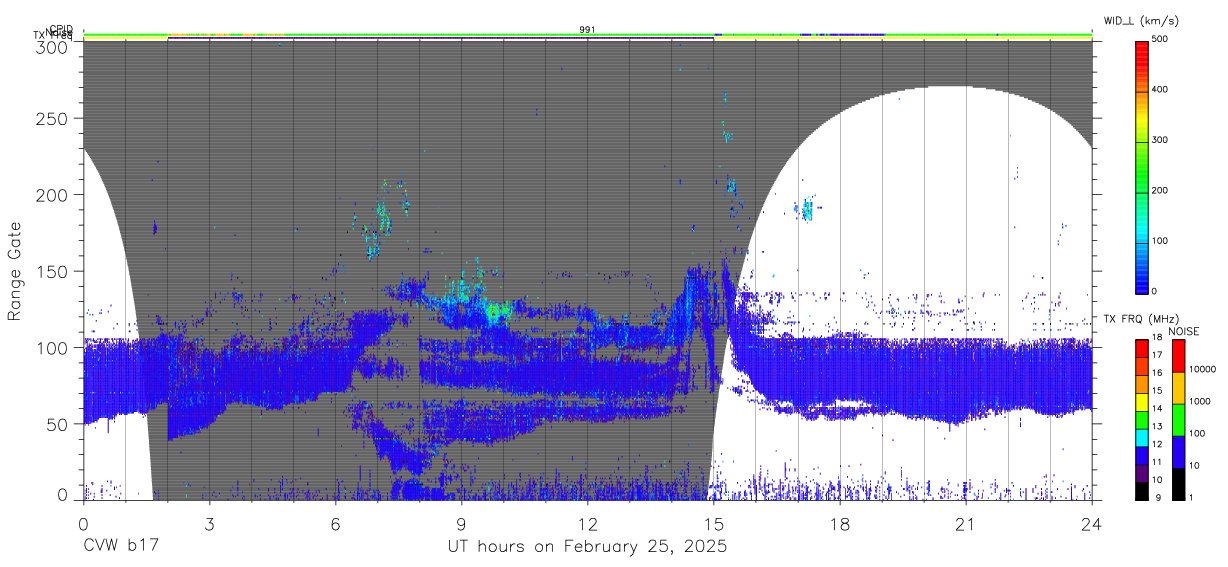Click the Range Gate tick label '150'
This screenshot has height=567, width=1228.
pyautogui.click(x=55, y=271)
